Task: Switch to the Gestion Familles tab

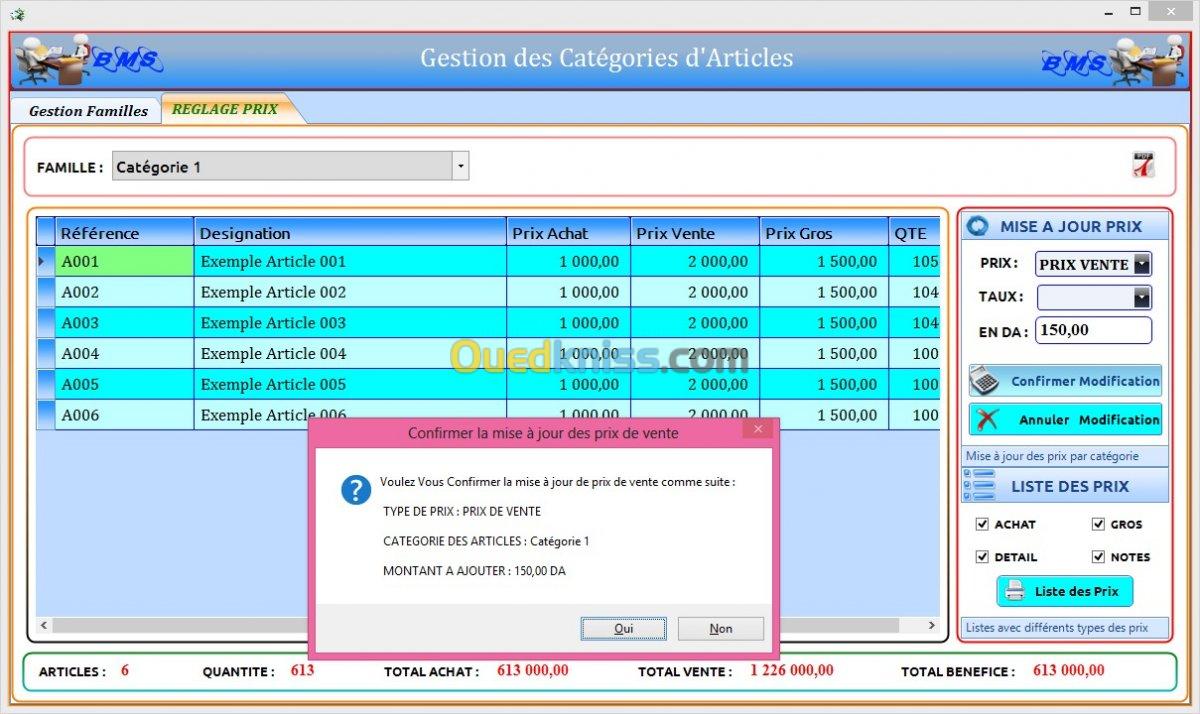Action: (88, 111)
